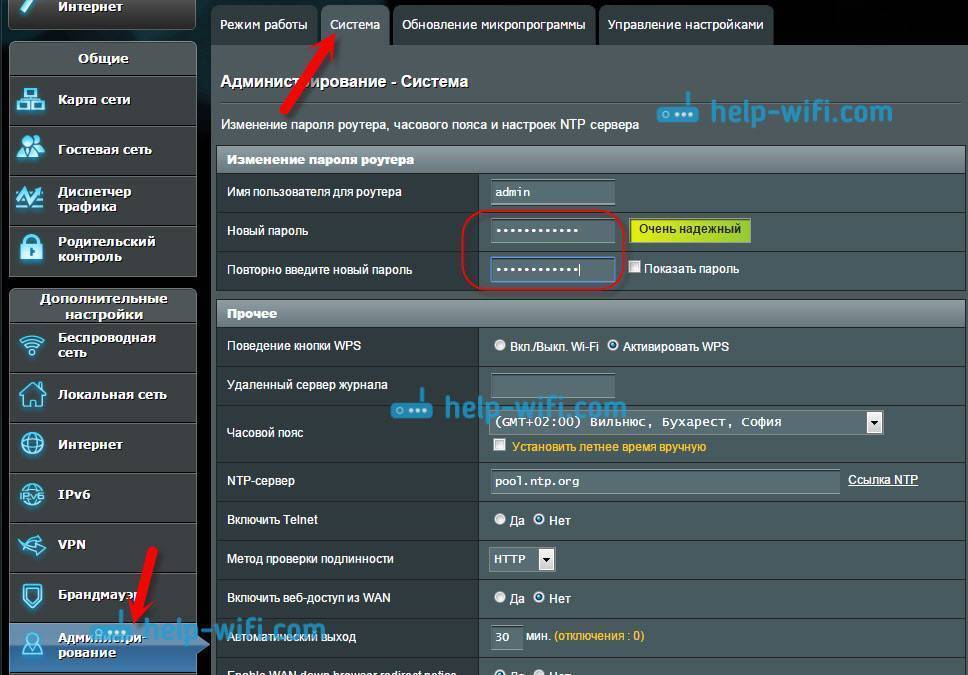
Task: Select Вкл./Выкл. Wi-Fi radio button
Action: tap(500, 346)
